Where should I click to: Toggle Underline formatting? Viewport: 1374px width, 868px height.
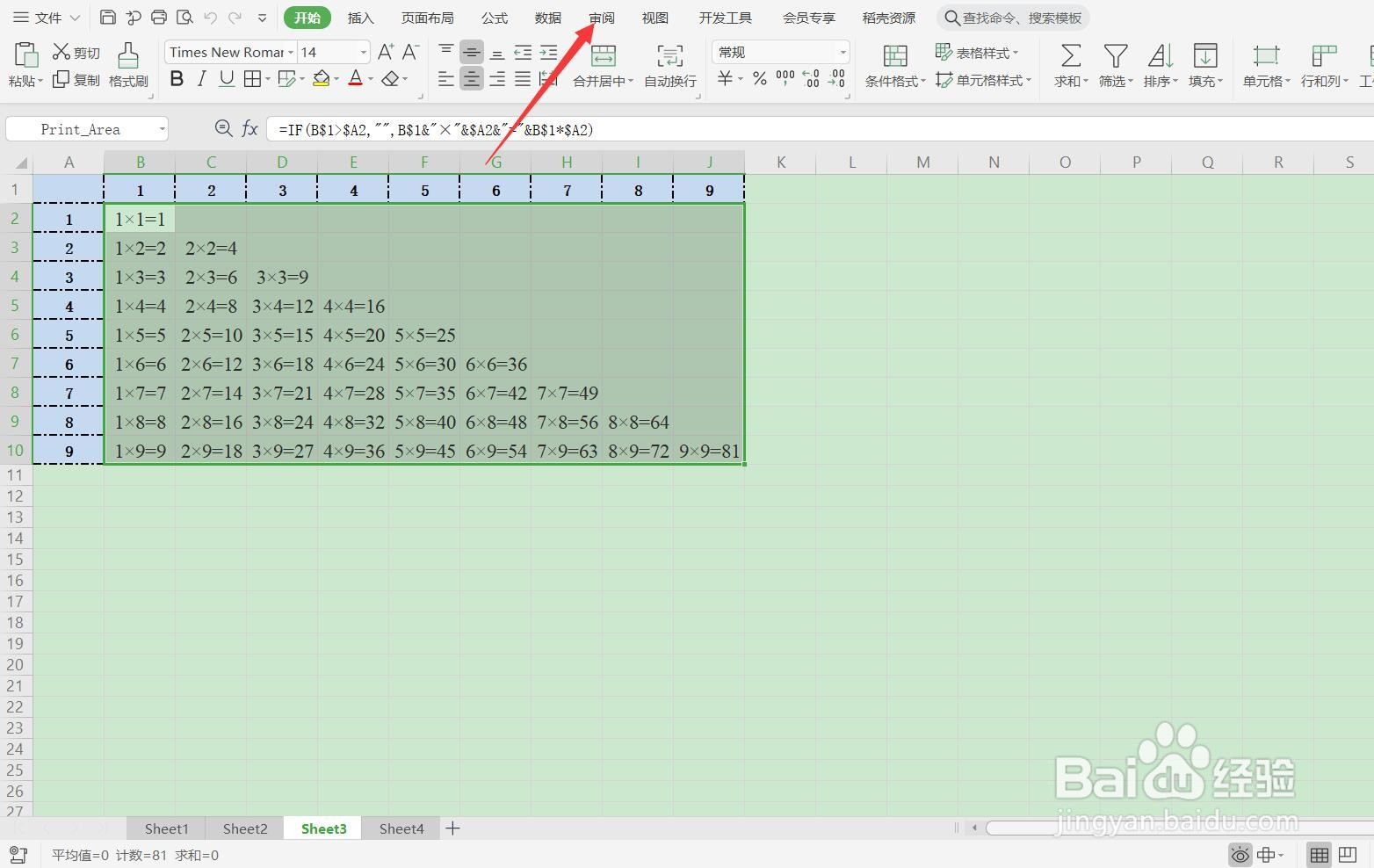pyautogui.click(x=227, y=79)
